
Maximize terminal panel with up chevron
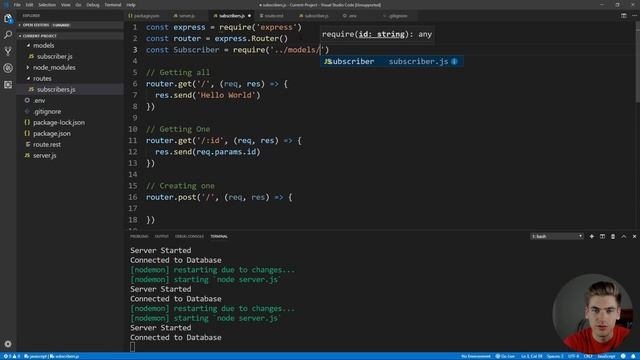[624, 236]
